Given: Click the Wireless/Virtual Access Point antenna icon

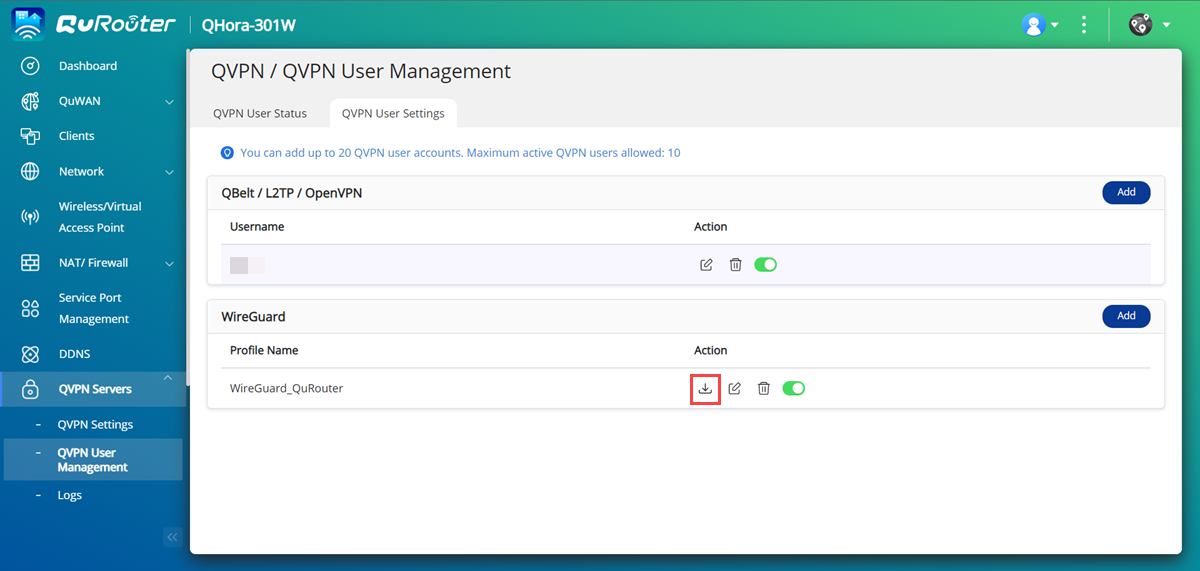Looking at the screenshot, I should pos(30,217).
